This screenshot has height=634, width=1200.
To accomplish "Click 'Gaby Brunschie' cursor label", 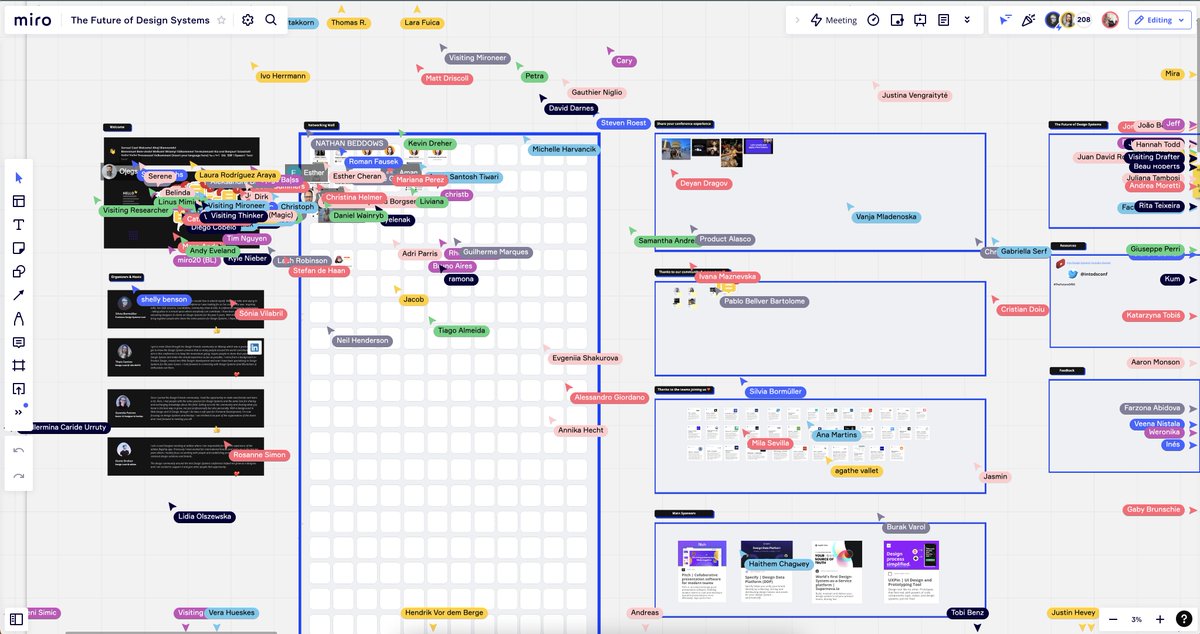I will click(1153, 510).
